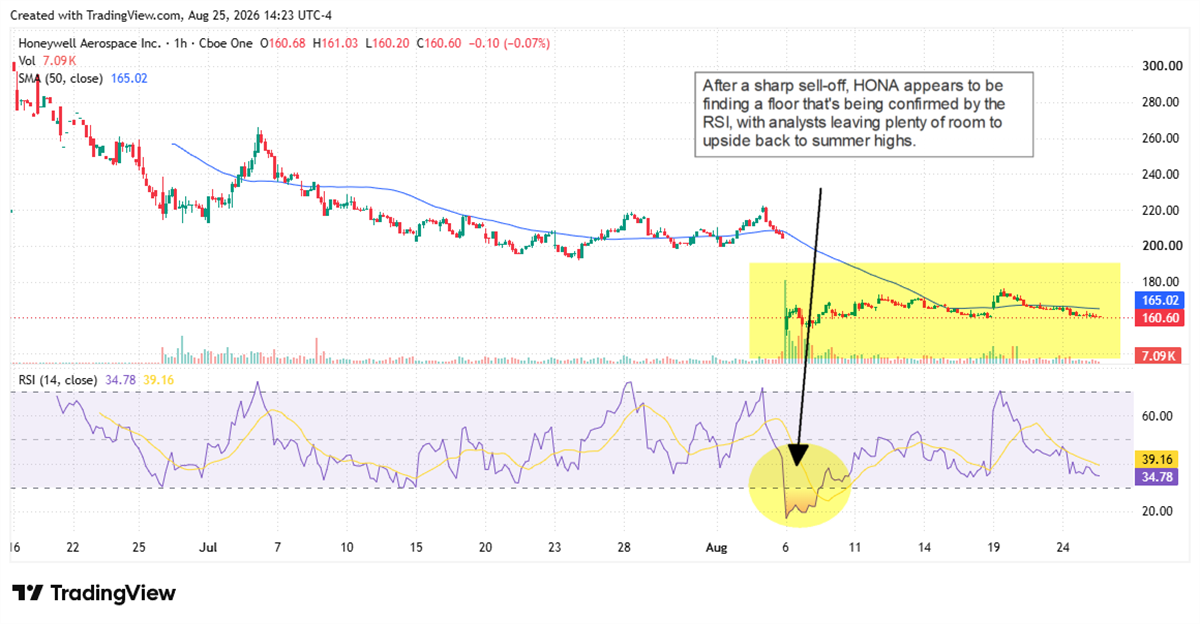Image resolution: width=1200 pixels, height=624 pixels.
Task: Click the 240.00 price axis label
Action: coord(1161,174)
